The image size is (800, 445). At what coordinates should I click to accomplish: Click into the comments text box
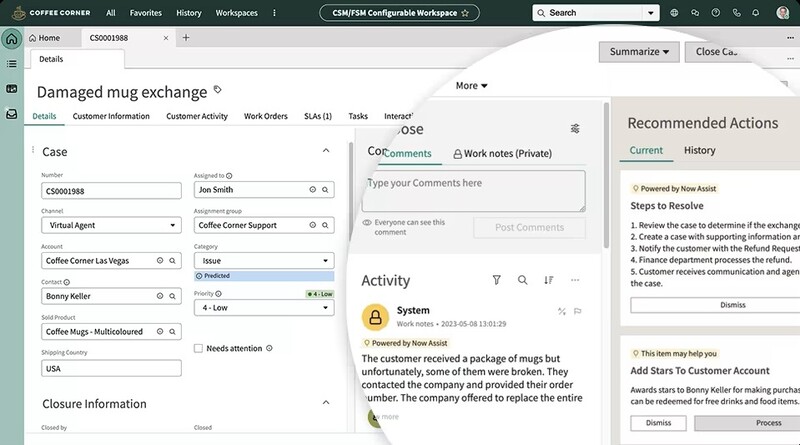[x=473, y=190]
